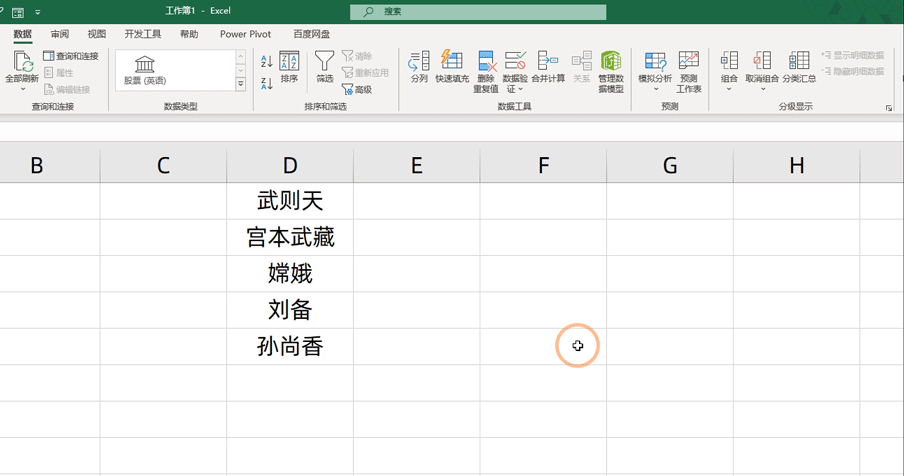The height and width of the screenshot is (476, 904).
Task: Open Data Validation
Action: tap(515, 61)
